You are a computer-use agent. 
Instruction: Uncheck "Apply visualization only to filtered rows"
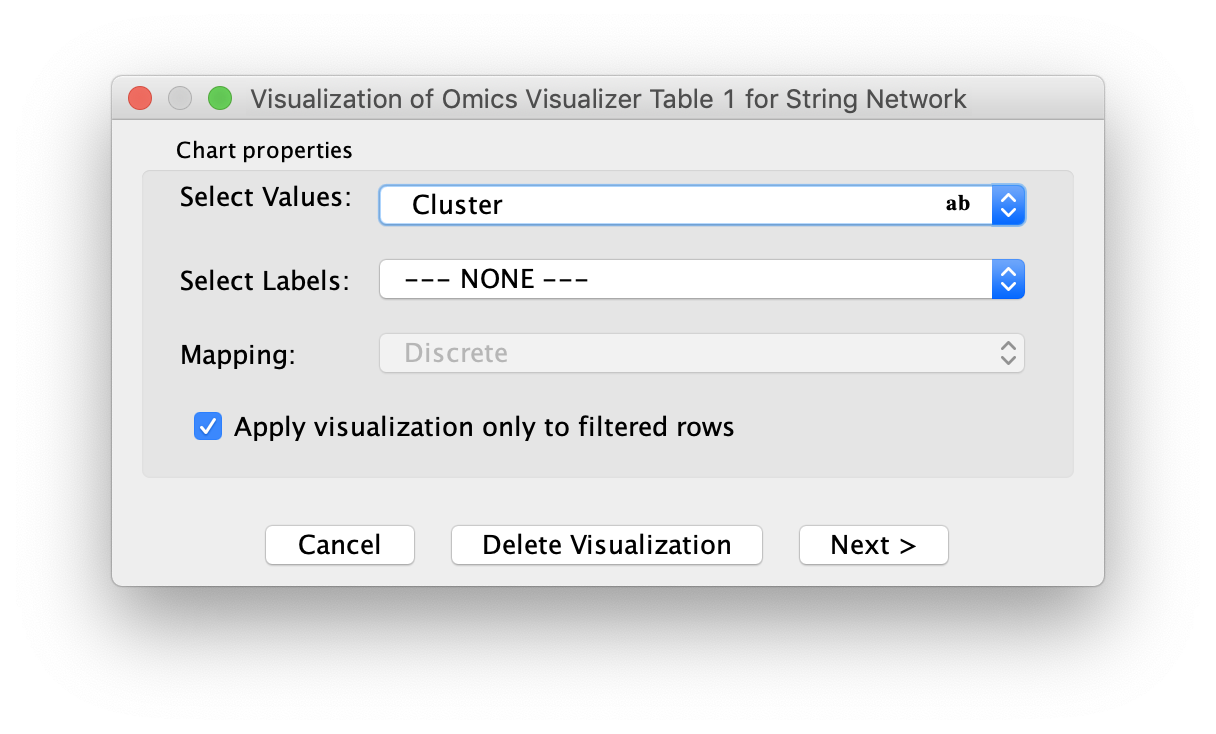pyautogui.click(x=207, y=426)
